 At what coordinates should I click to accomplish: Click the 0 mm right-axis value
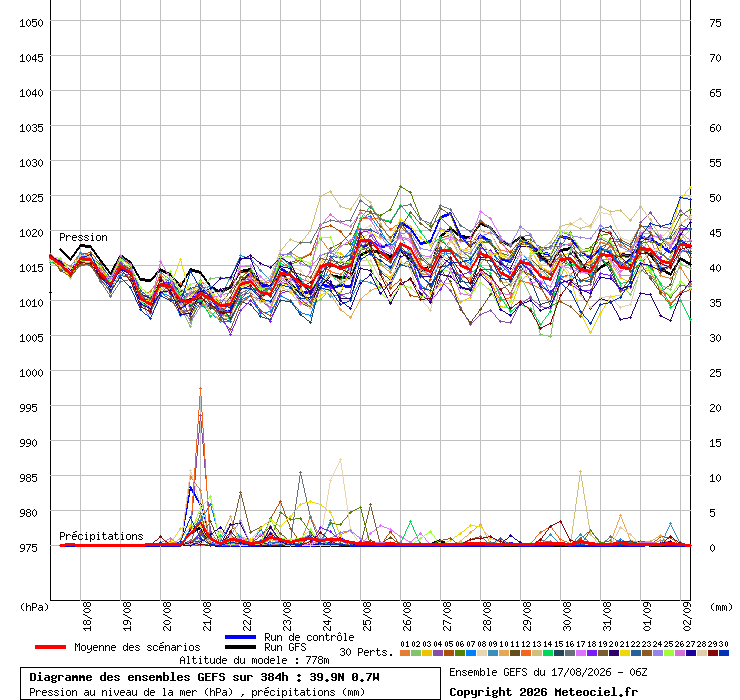712,548
